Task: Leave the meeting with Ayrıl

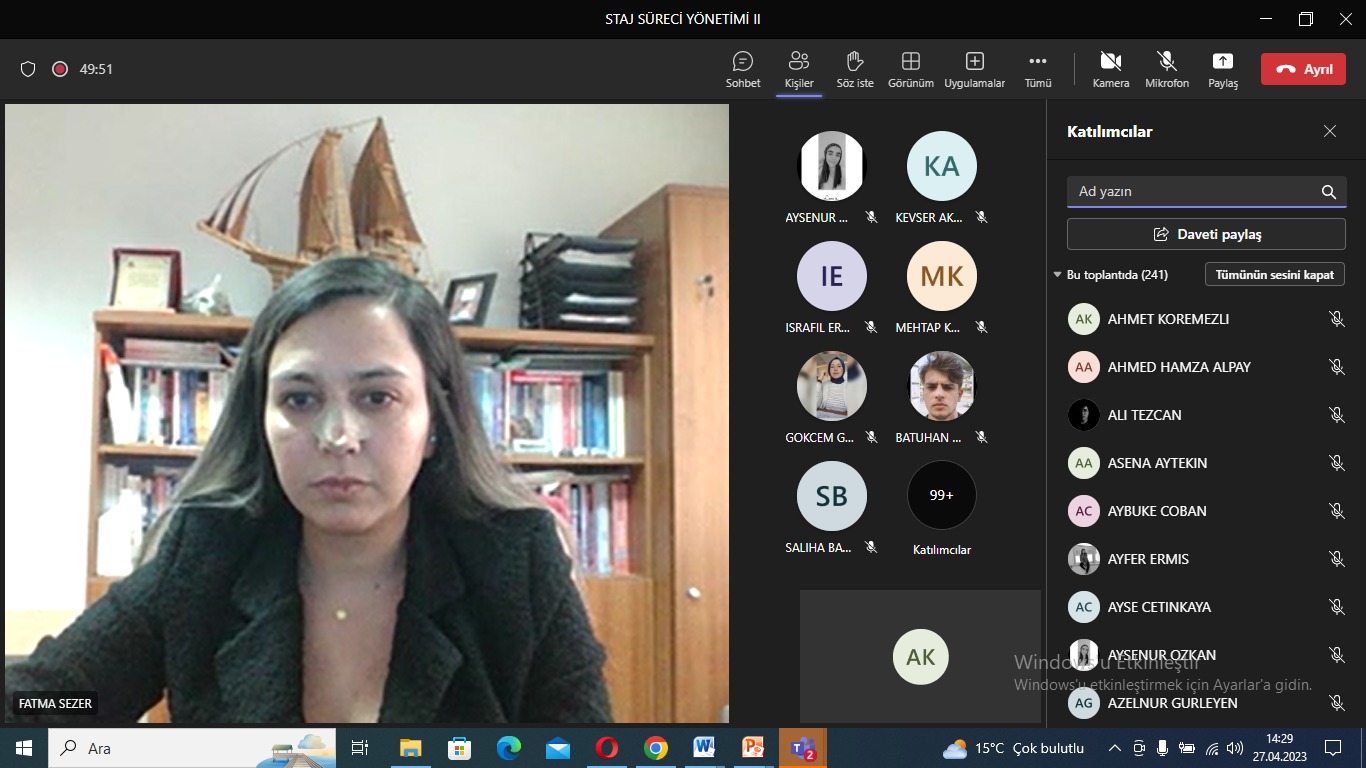Action: point(1303,69)
